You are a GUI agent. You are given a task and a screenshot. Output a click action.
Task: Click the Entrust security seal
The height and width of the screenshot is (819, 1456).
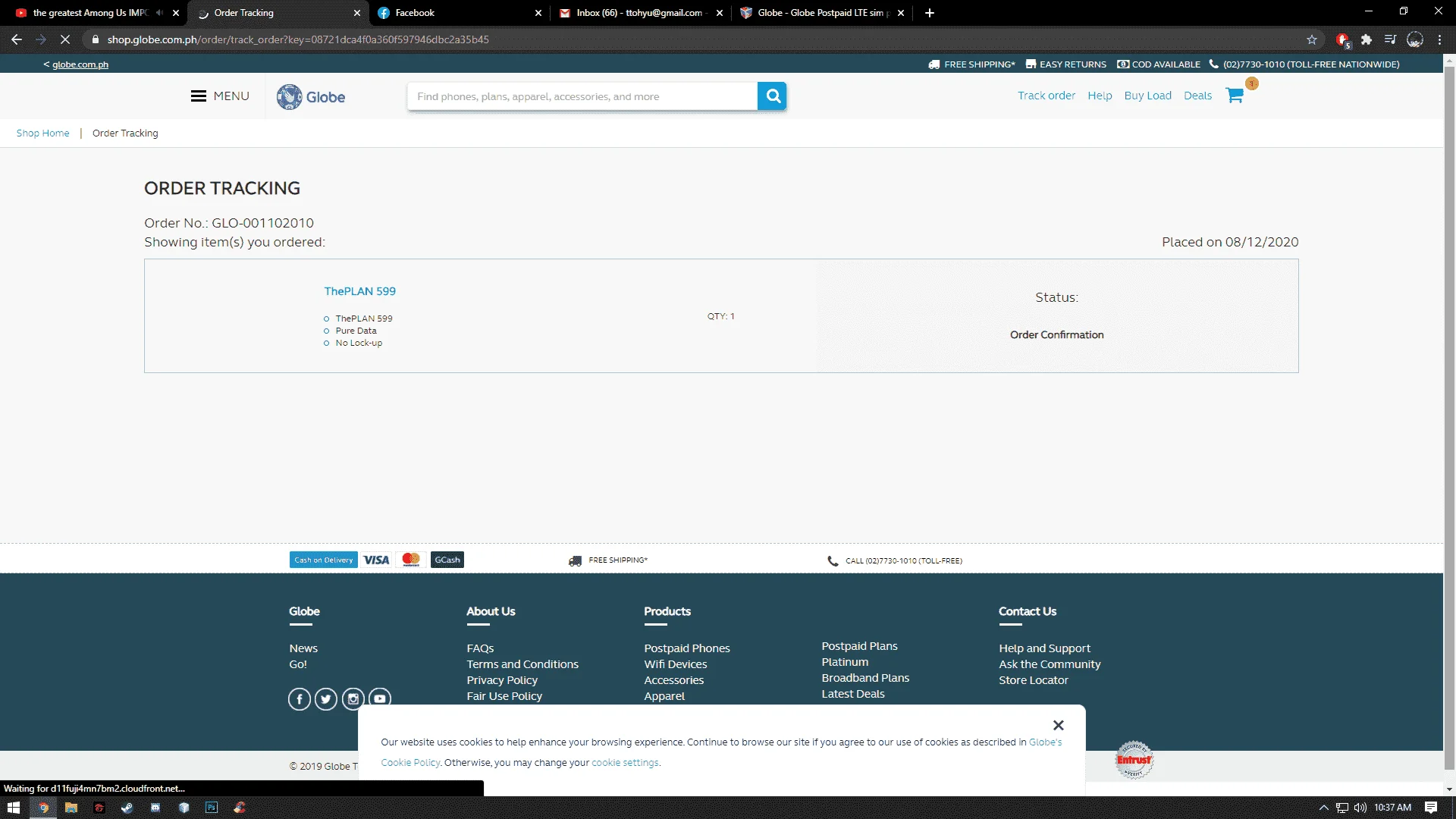coord(1134,759)
